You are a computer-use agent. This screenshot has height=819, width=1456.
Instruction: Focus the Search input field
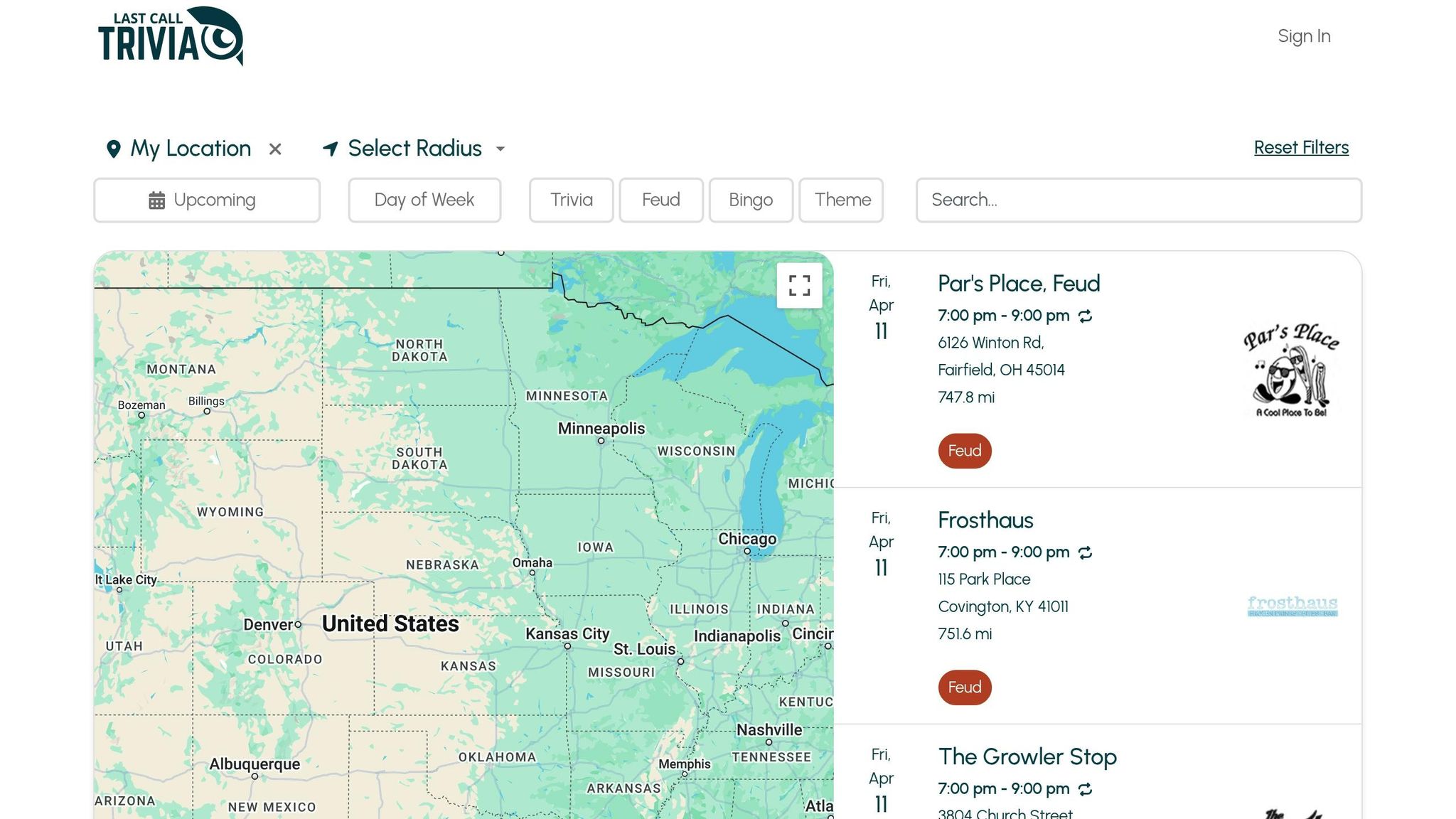[x=1138, y=200]
